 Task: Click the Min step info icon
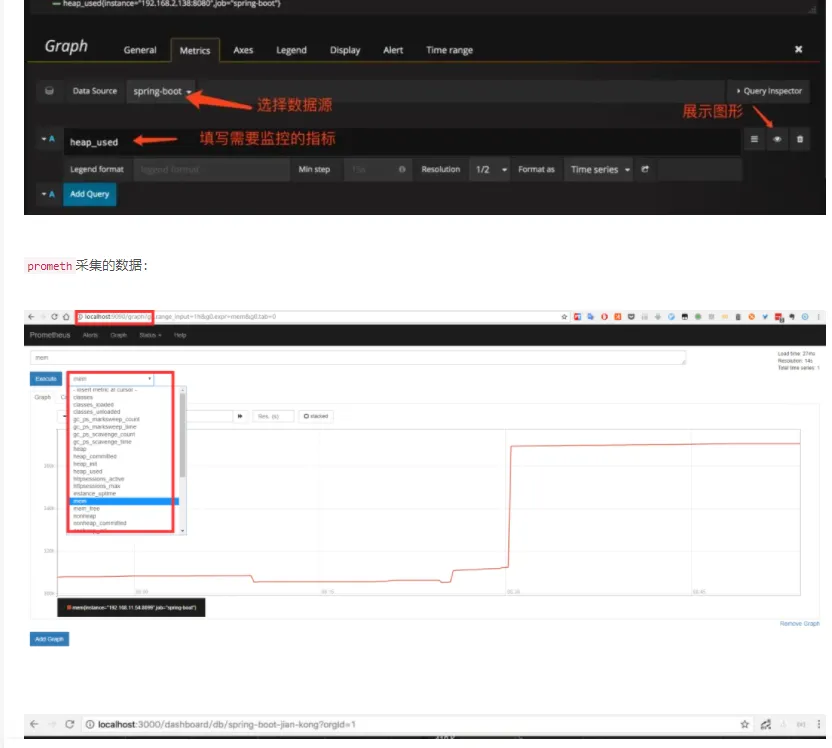point(402,169)
